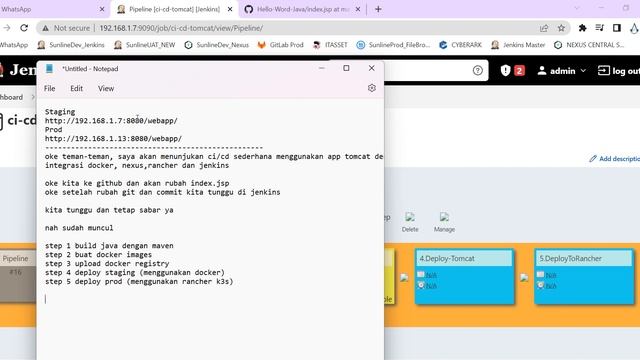Image resolution: width=640 pixels, height=360 pixels.
Task: Click line 'nah sudah muncul' in Notepad
Action: click(x=79, y=228)
